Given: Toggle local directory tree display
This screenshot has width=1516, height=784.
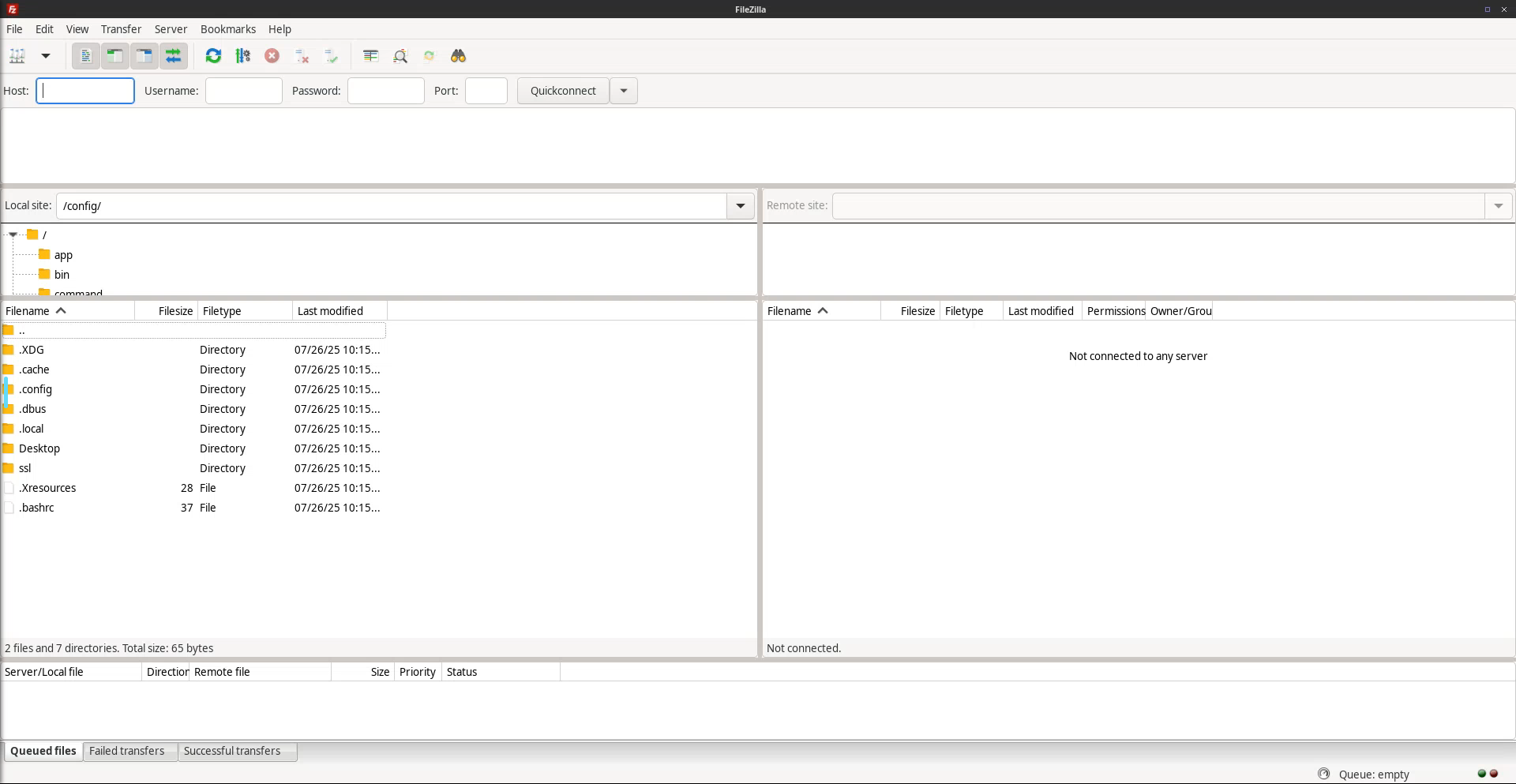Looking at the screenshot, I should [115, 56].
